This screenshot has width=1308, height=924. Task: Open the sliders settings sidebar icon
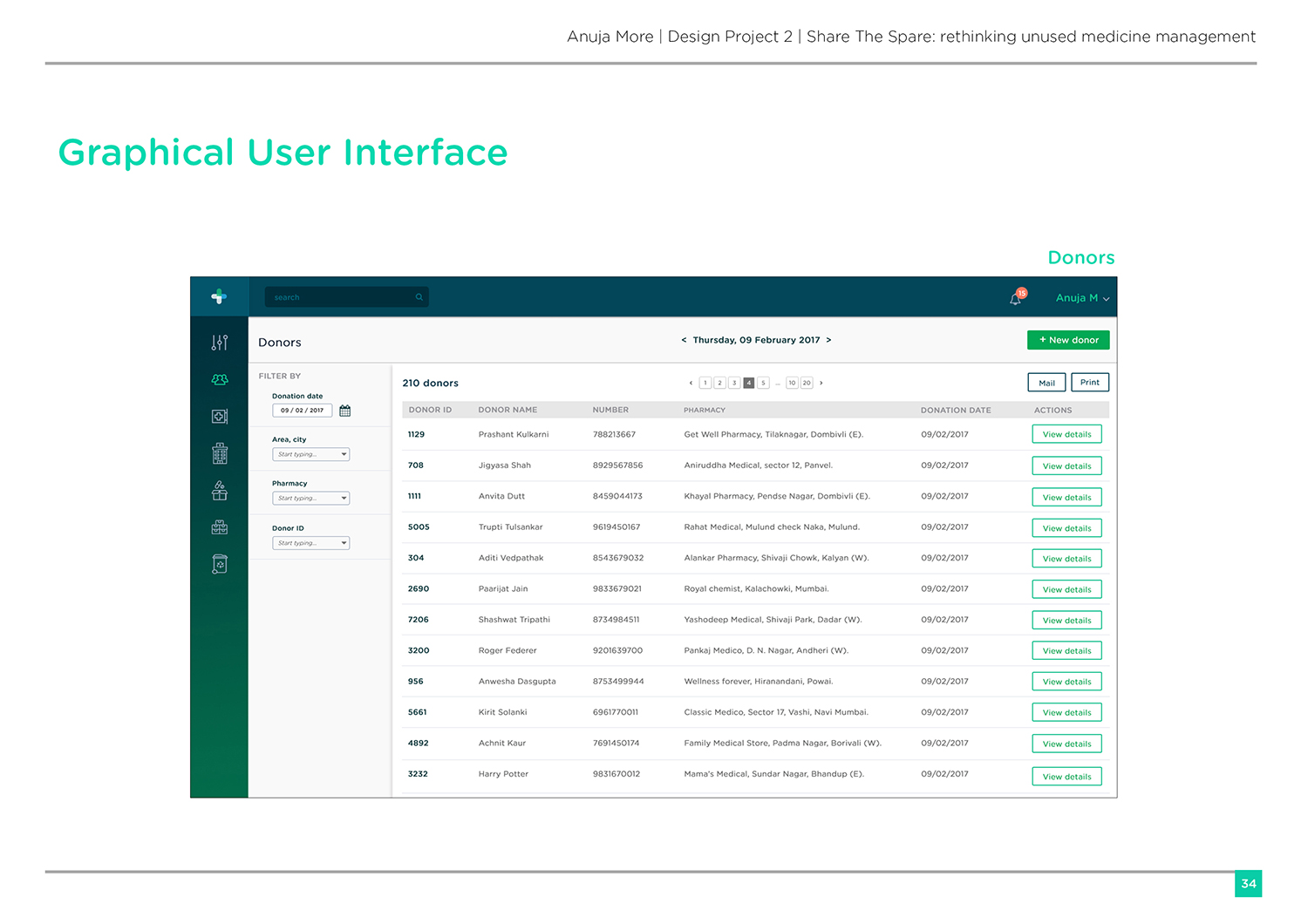pyautogui.click(x=220, y=343)
